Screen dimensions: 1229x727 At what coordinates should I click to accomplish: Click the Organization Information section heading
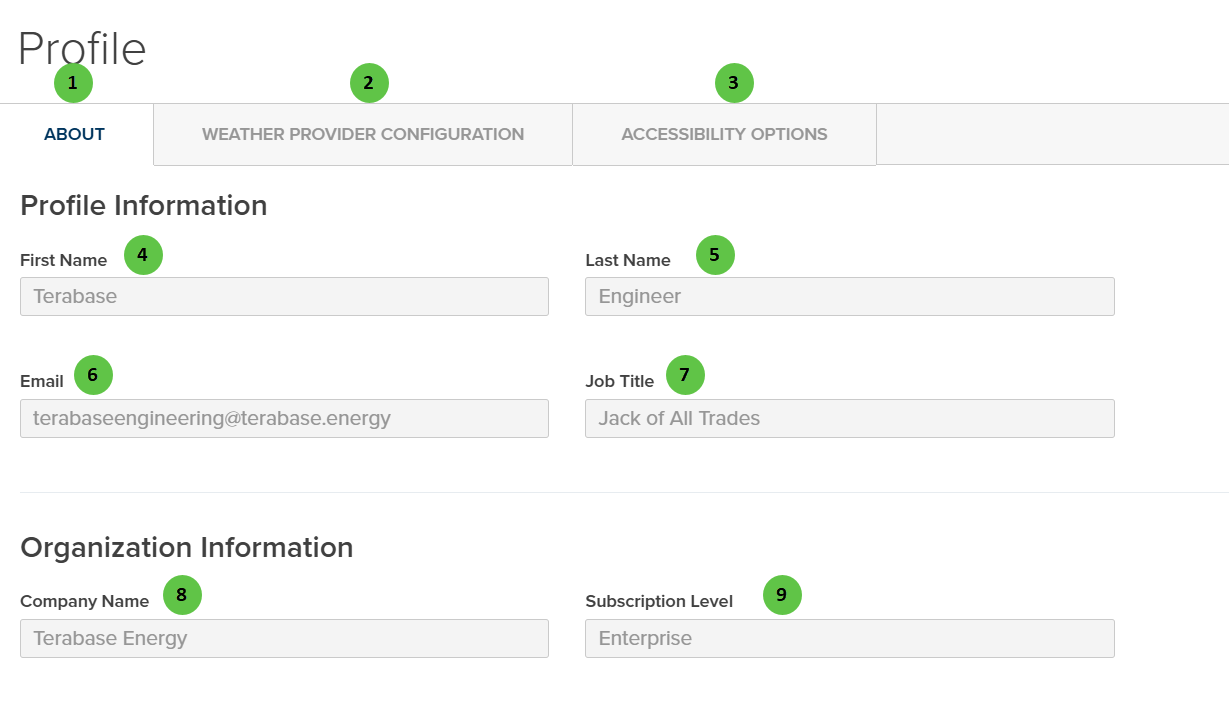(x=187, y=547)
